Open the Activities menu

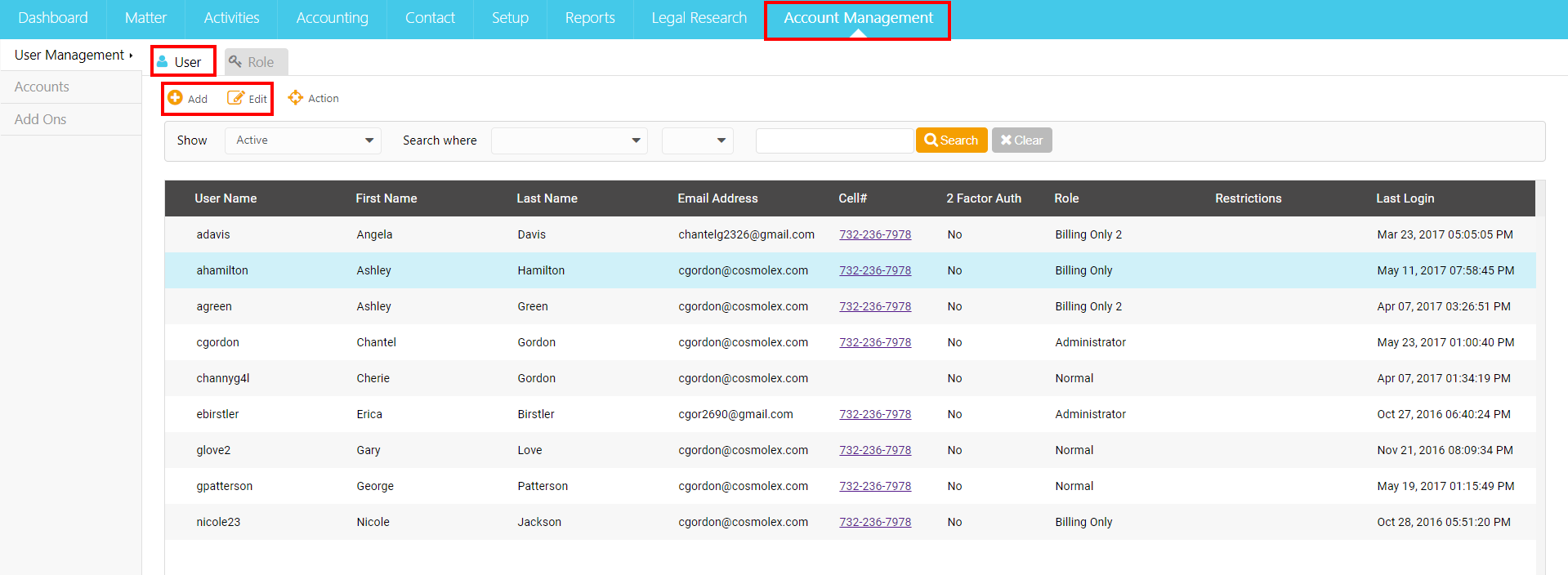[231, 18]
